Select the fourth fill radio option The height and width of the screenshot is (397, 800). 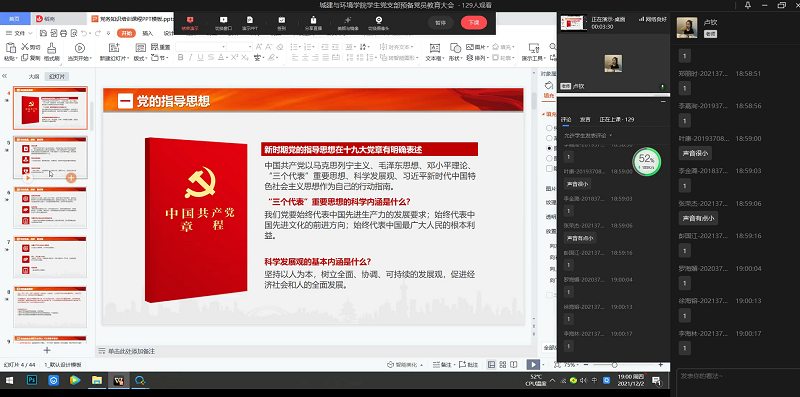(x=549, y=158)
